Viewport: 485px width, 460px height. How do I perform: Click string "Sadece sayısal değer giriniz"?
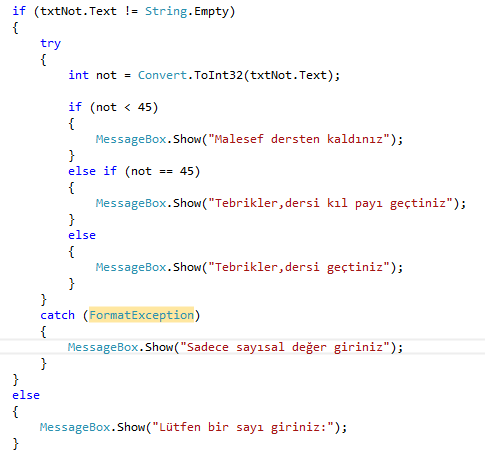click(285, 347)
